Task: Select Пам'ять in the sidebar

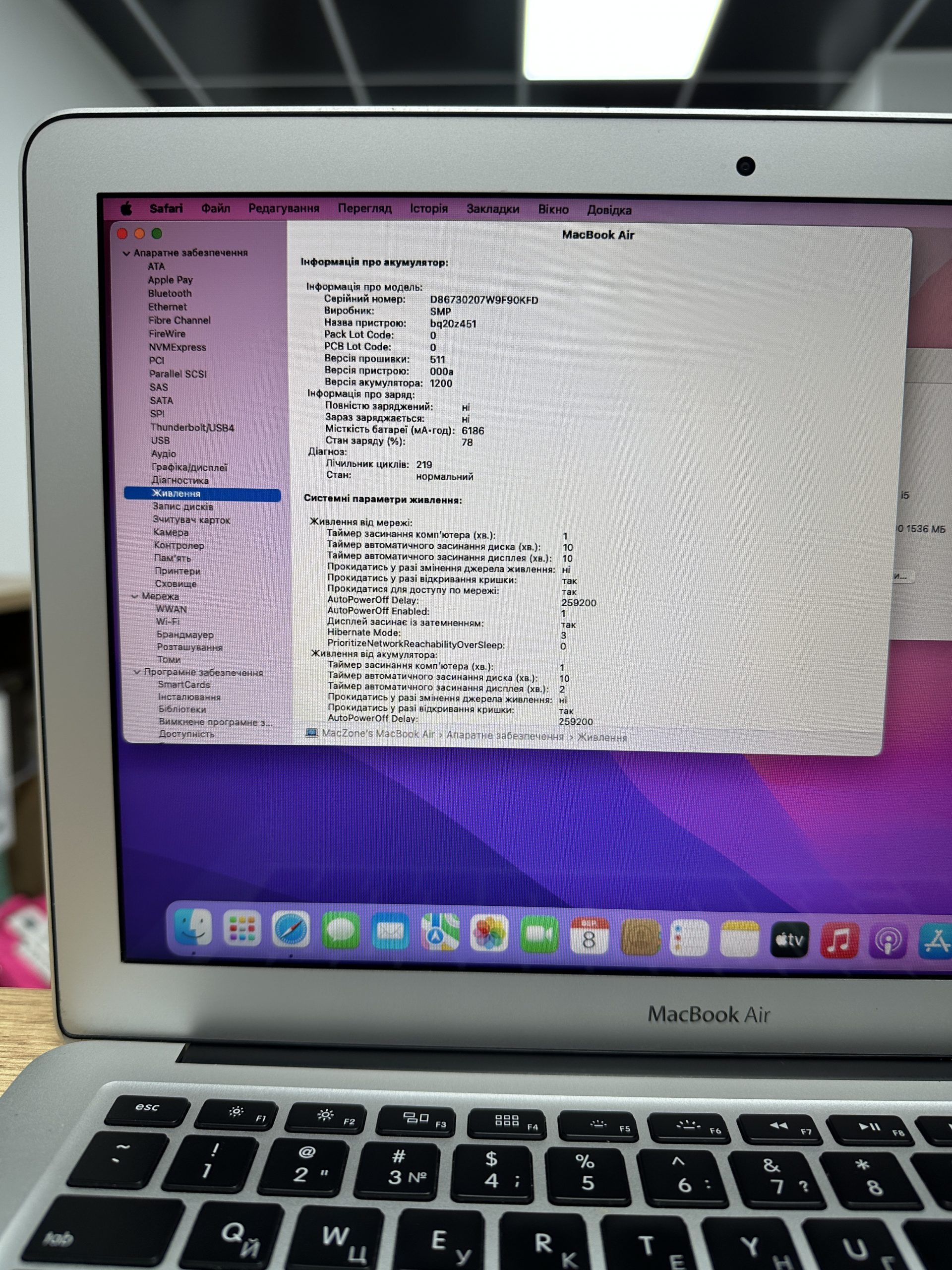Action: pos(173,558)
